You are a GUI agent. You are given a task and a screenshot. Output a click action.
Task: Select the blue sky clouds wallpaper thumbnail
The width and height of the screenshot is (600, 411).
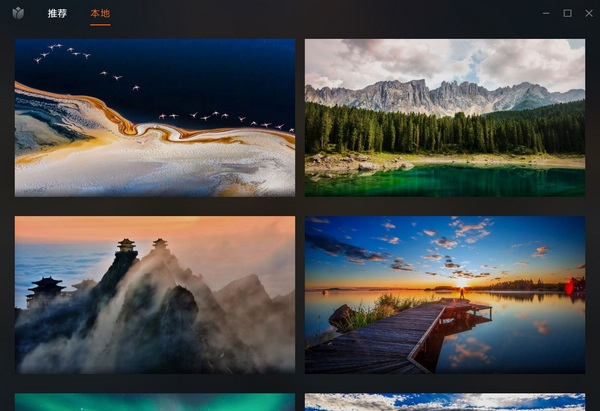pyautogui.click(x=445, y=402)
